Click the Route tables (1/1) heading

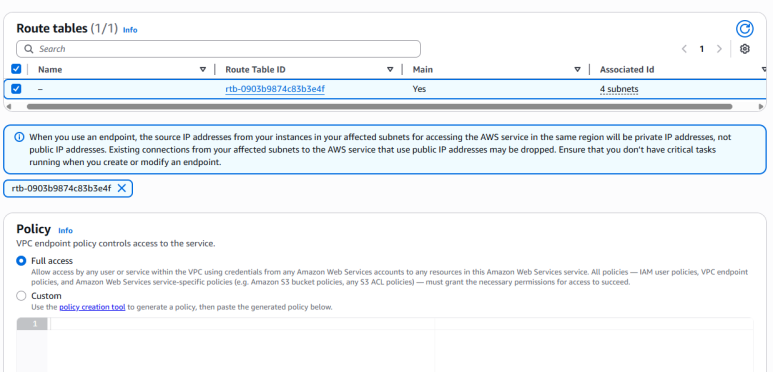[67, 29]
